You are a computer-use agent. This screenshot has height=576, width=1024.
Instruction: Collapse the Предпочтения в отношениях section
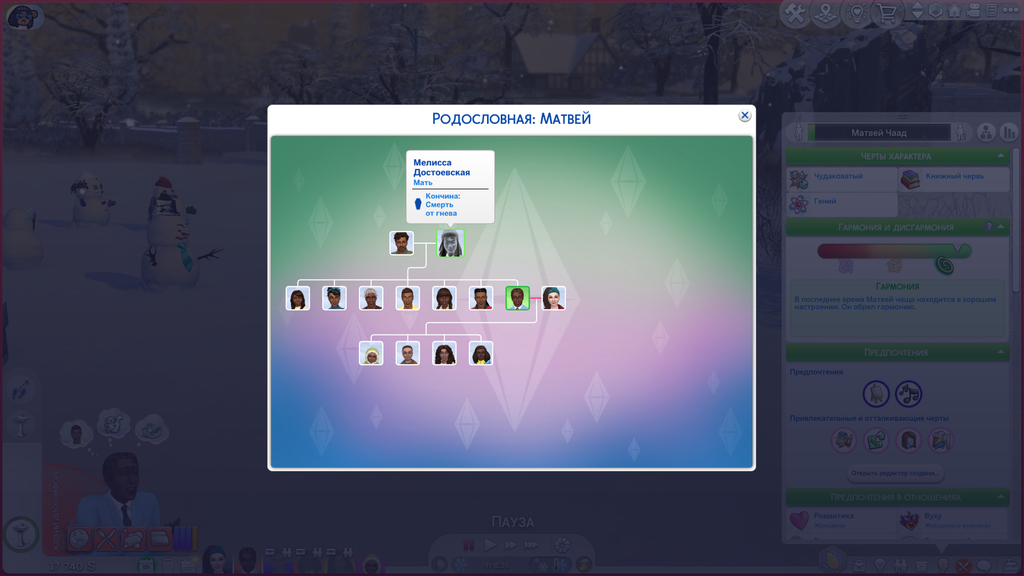tap(1000, 497)
